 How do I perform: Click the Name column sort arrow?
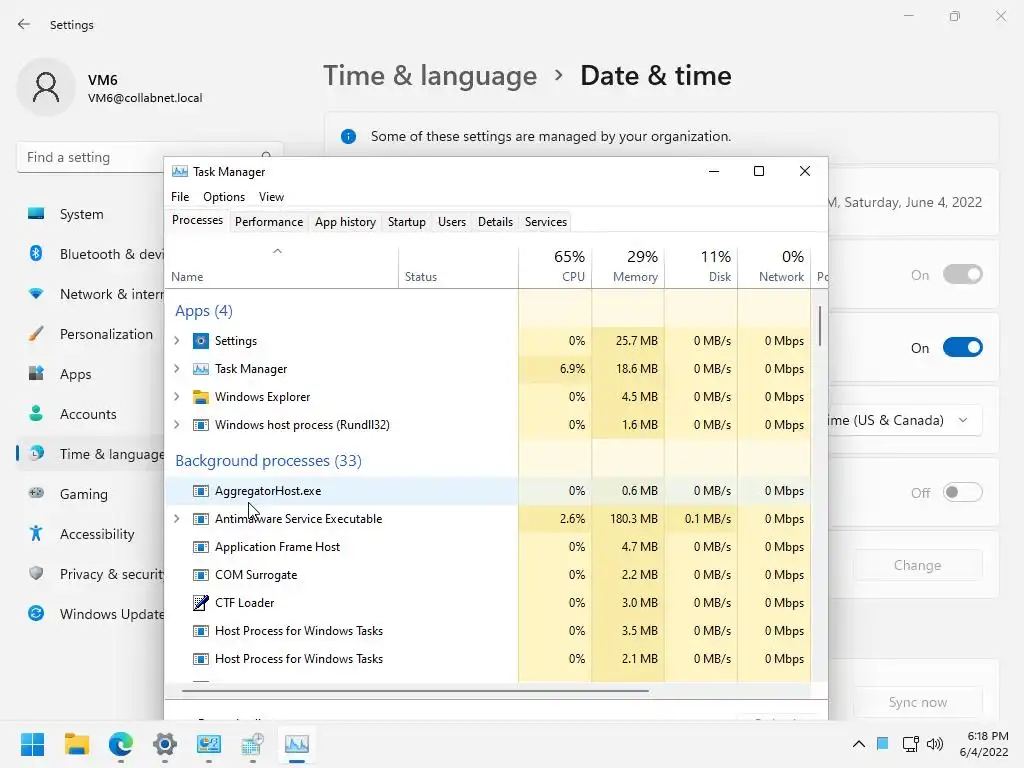pyautogui.click(x=277, y=251)
